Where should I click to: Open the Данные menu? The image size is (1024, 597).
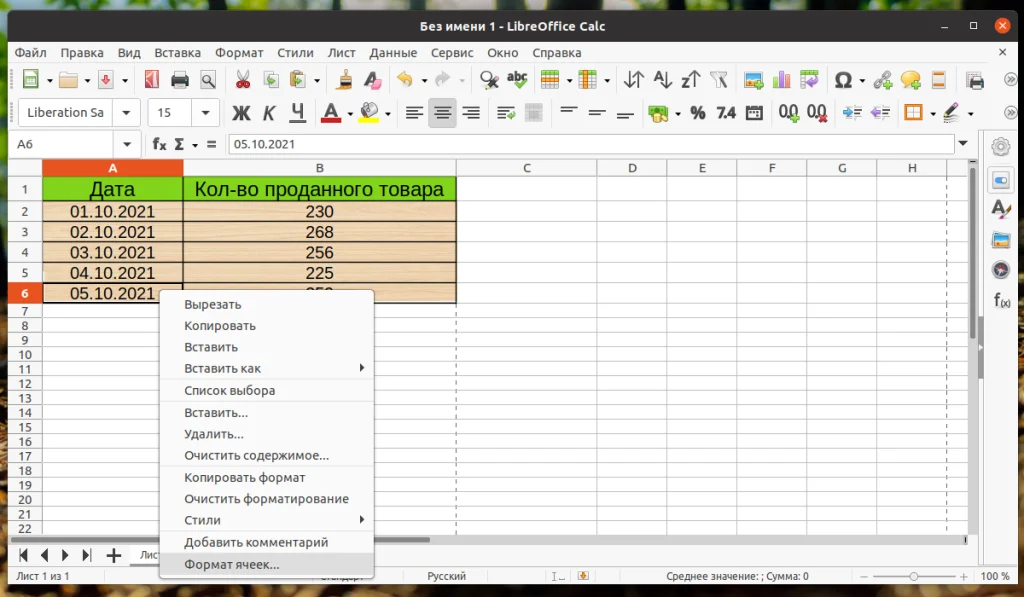point(393,52)
